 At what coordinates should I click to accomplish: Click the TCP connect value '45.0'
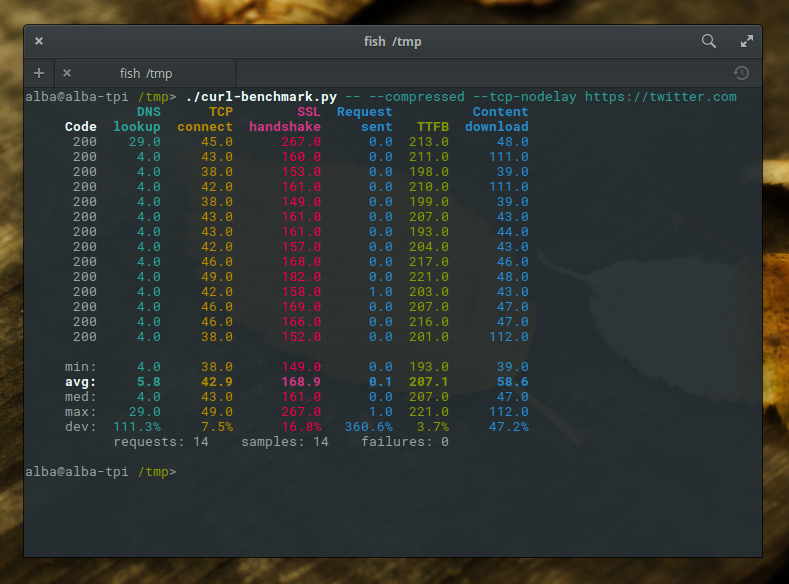pyautogui.click(x=217, y=142)
